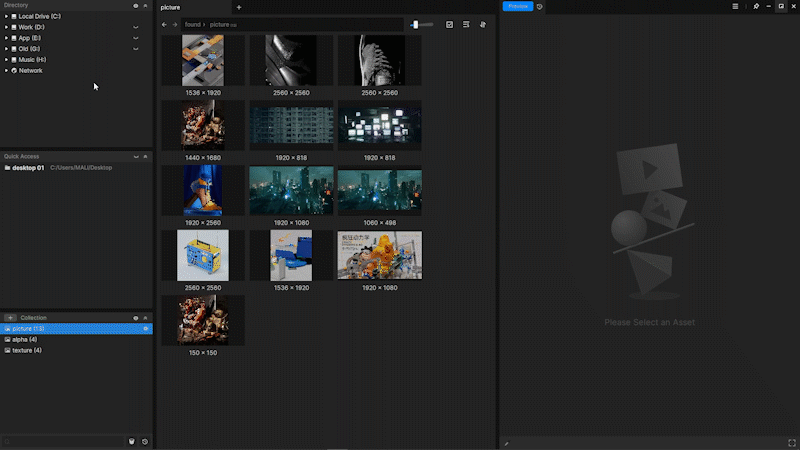
Task: Click the Music (H:) drive icon
Action: (x=14, y=60)
